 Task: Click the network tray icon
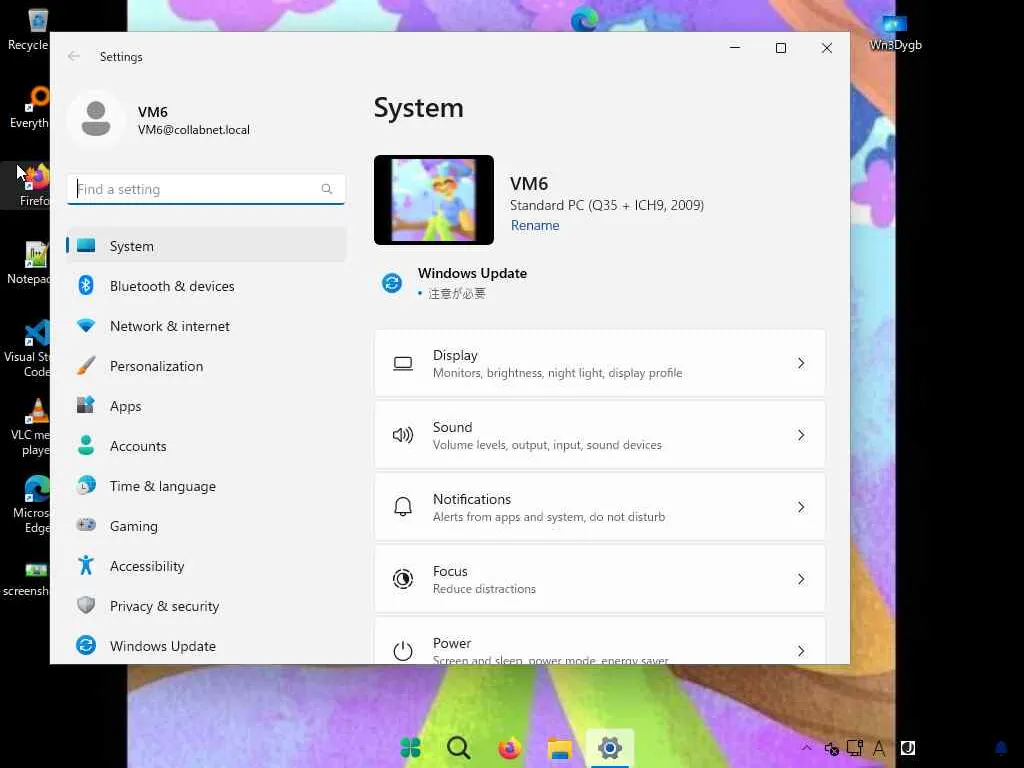(855, 748)
